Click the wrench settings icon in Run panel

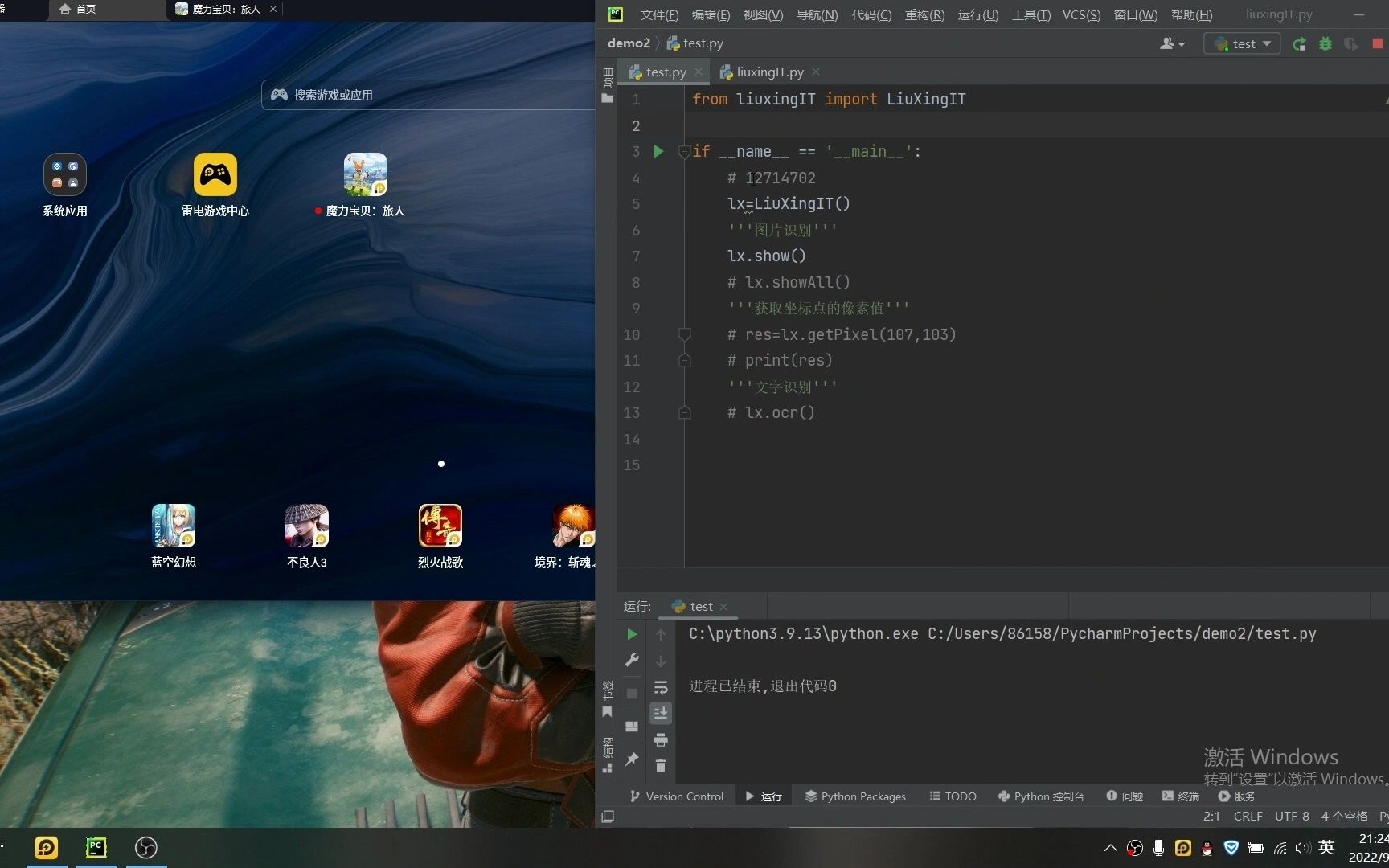[632, 661]
